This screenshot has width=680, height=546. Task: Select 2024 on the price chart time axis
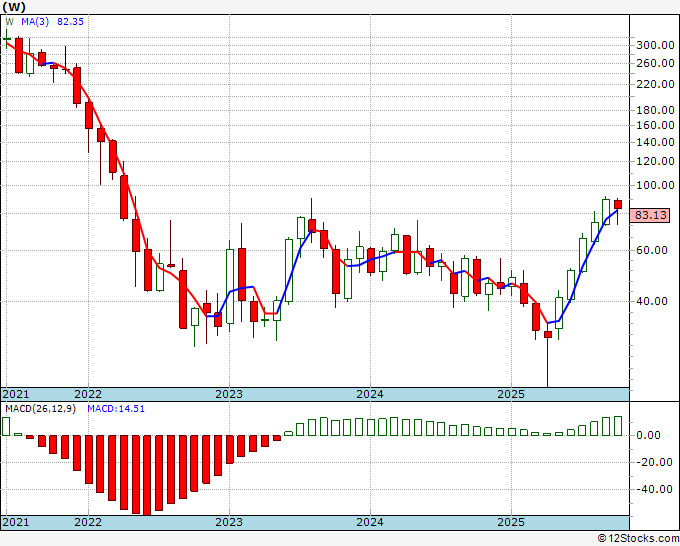[370, 394]
